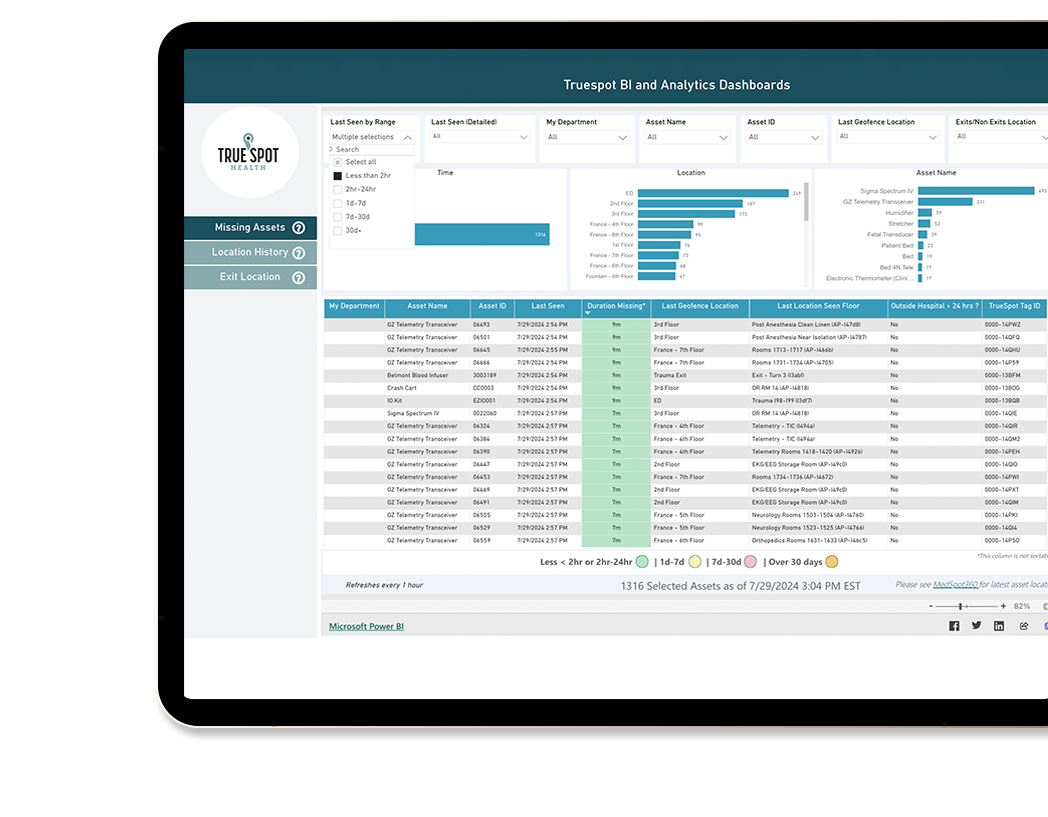Switch to the Location History tab

pyautogui.click(x=250, y=253)
